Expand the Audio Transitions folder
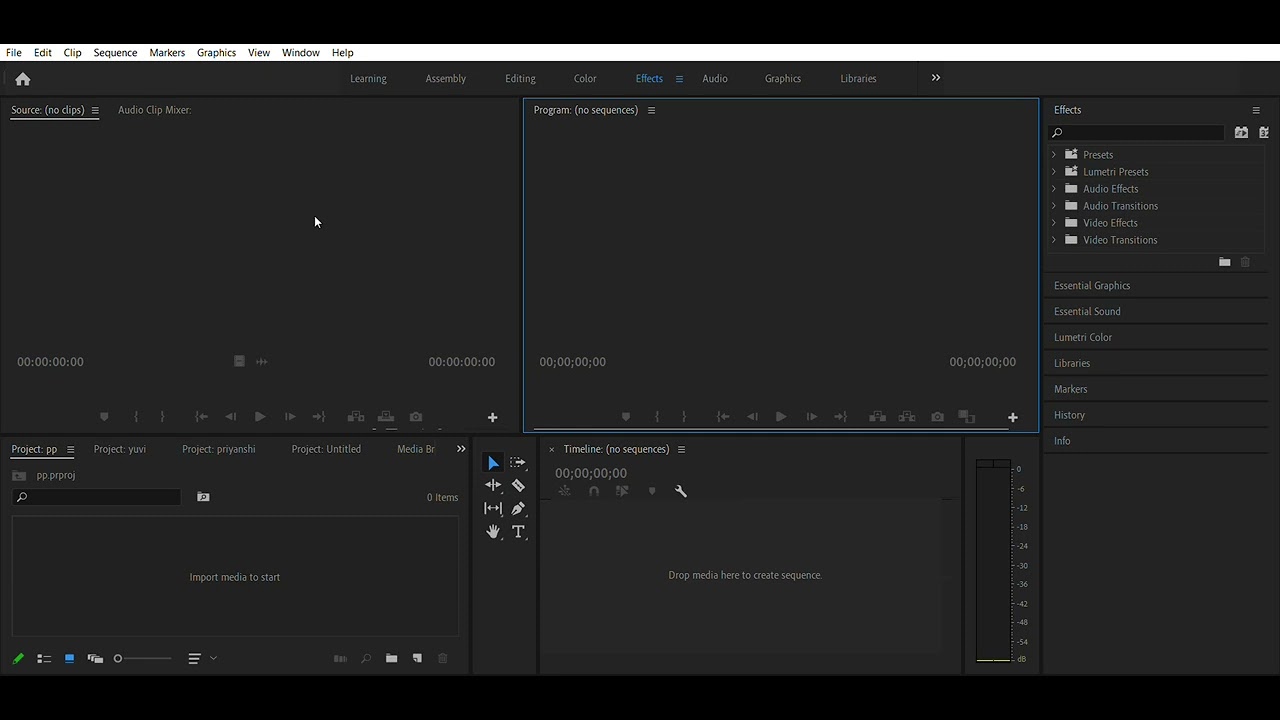The image size is (1280, 720). pos(1053,206)
